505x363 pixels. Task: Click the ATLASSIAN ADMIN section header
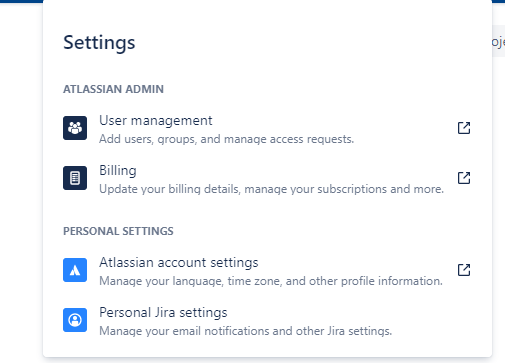tap(113, 89)
